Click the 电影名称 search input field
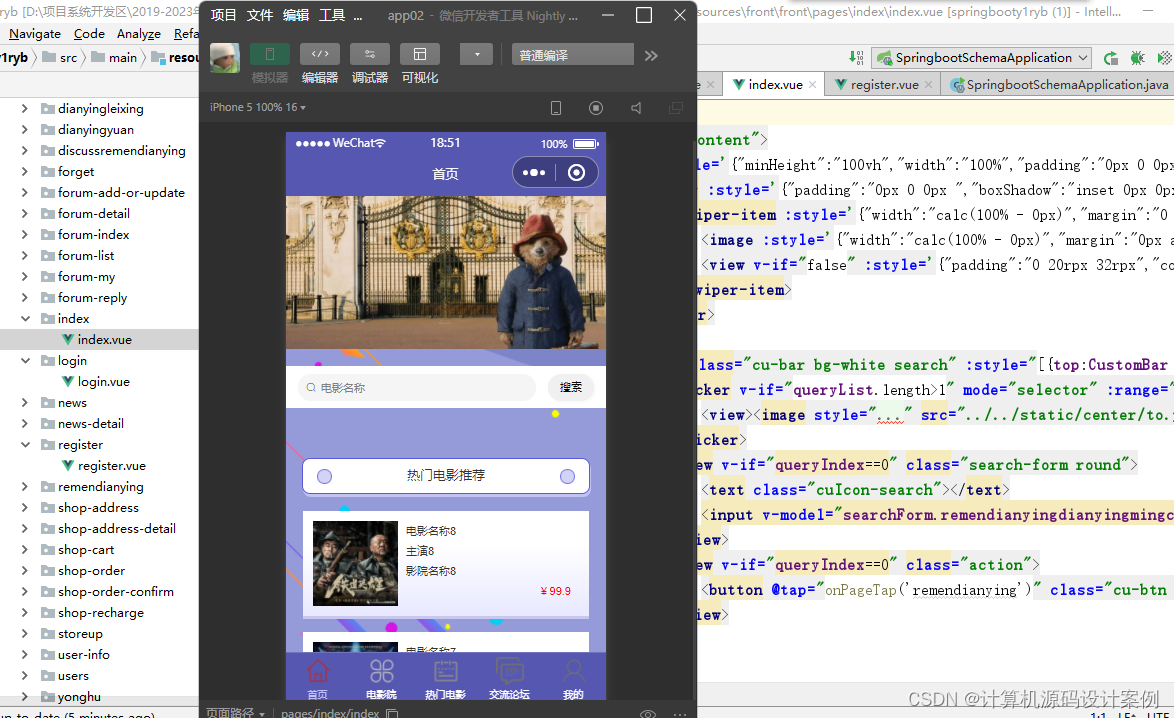This screenshot has height=718, width=1174. 417,387
